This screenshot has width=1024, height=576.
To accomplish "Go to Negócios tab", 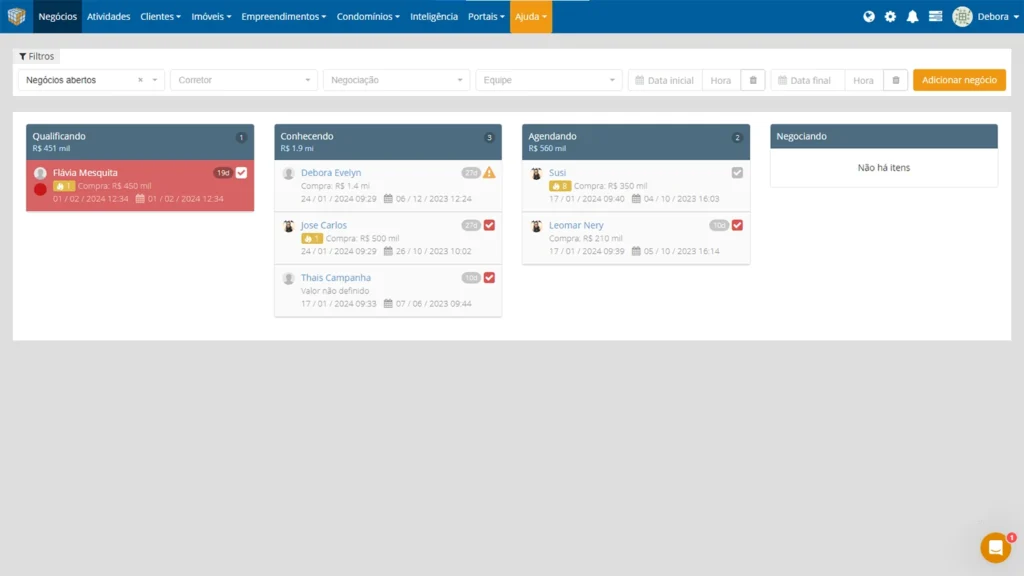I will (57, 16).
